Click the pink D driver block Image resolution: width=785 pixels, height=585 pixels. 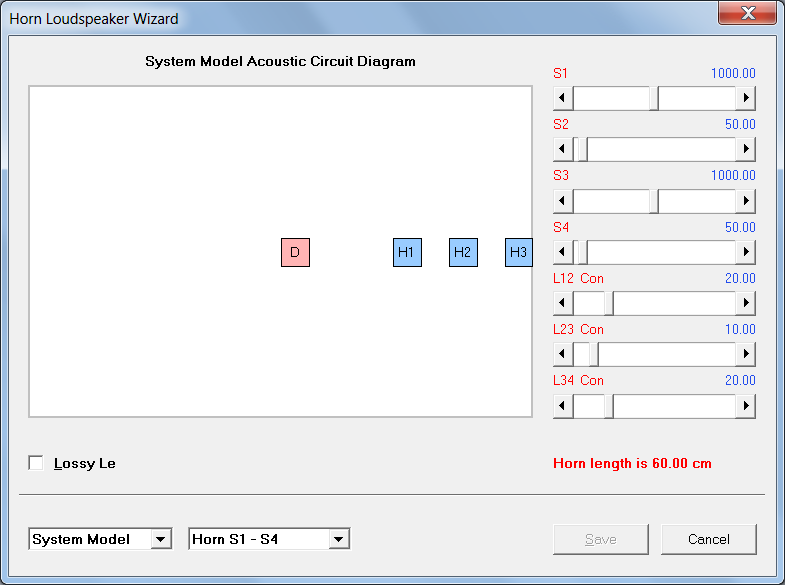click(295, 252)
